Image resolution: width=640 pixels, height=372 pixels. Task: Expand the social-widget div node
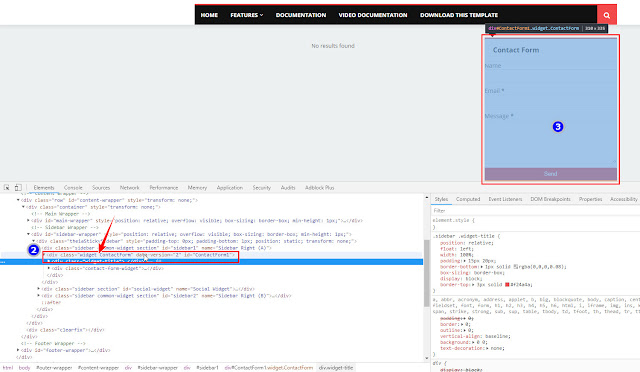[39, 289]
